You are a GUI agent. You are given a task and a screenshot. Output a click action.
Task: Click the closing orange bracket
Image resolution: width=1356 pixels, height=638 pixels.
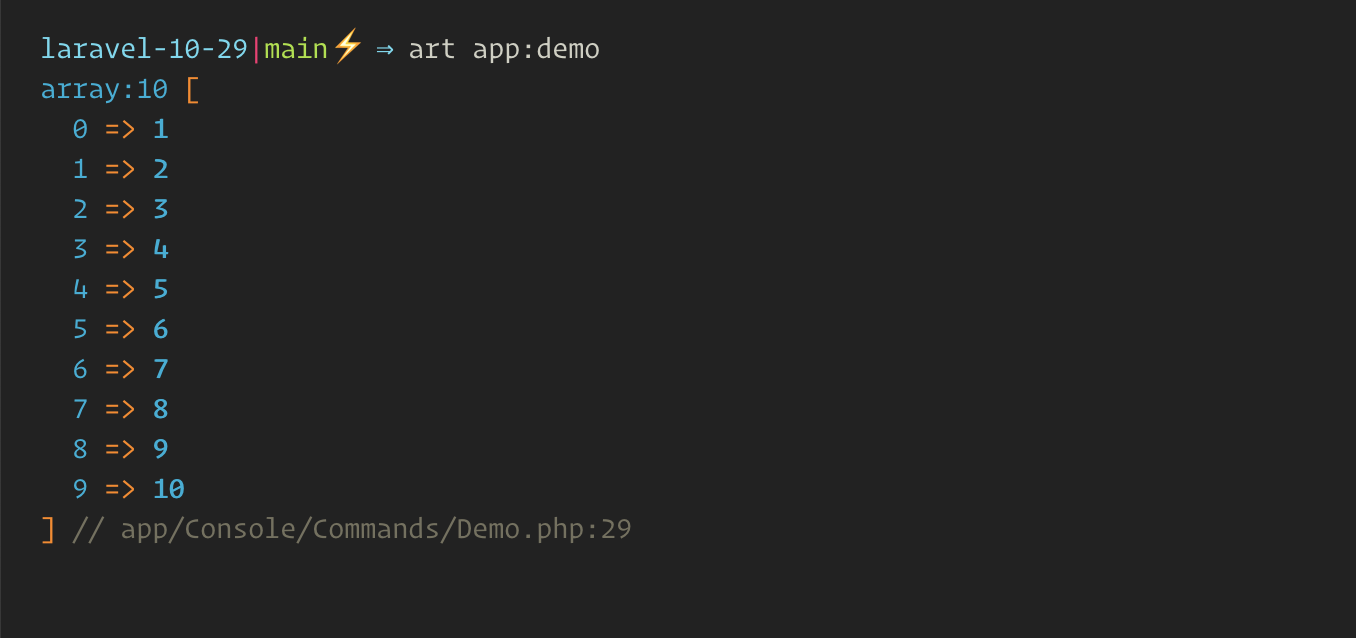pyautogui.click(x=48, y=529)
